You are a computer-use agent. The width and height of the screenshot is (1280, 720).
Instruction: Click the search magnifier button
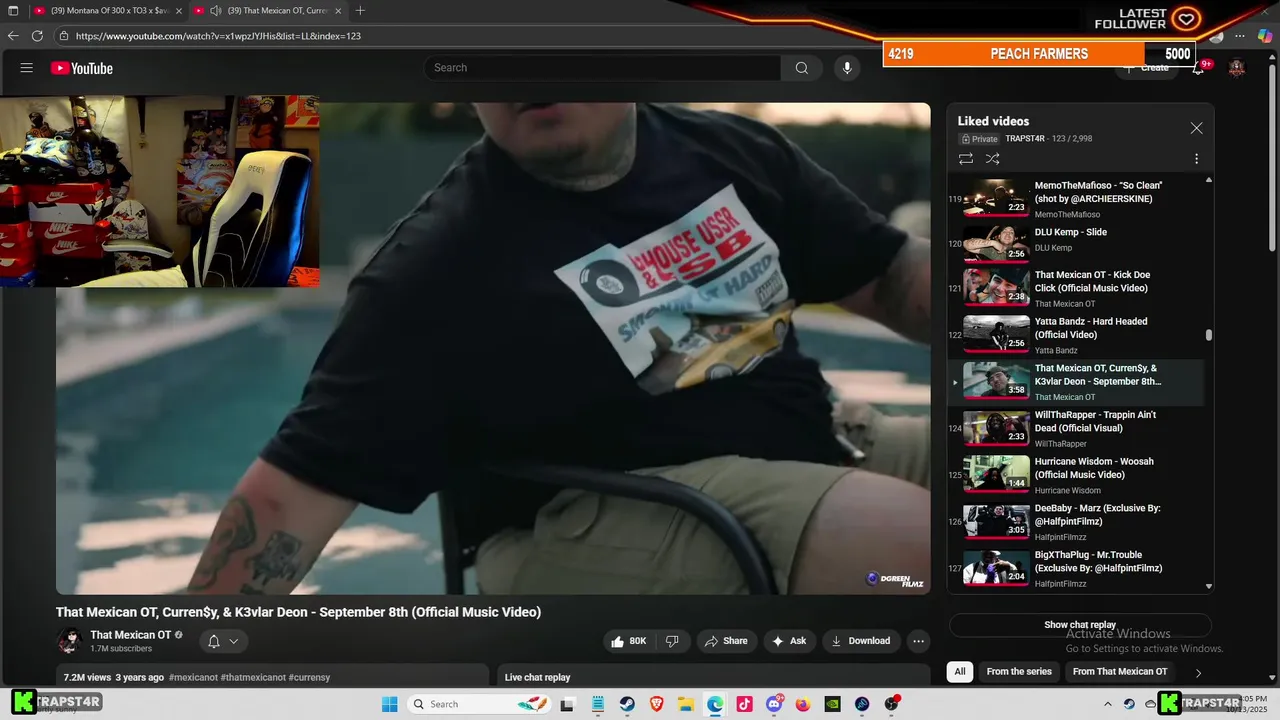tap(801, 68)
